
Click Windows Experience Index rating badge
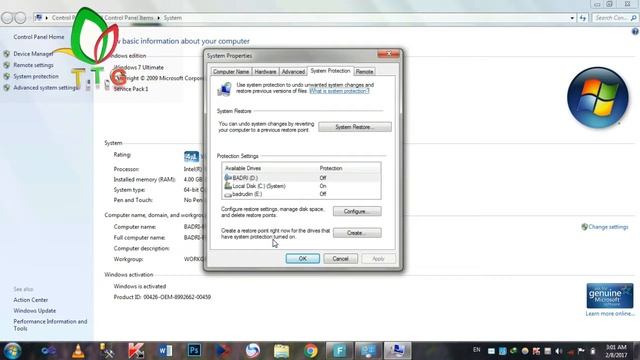point(191,156)
